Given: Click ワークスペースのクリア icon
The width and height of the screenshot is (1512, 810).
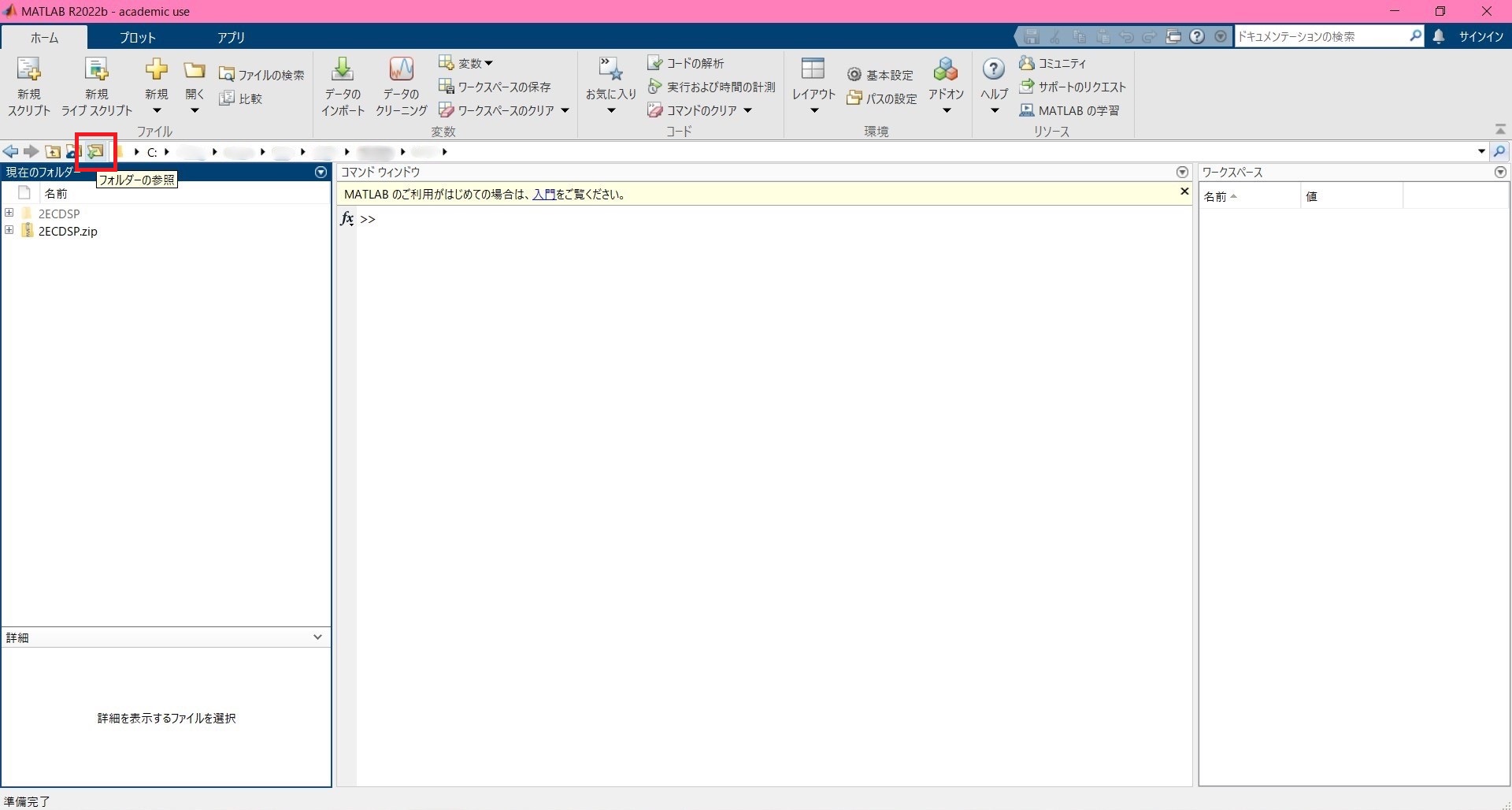Looking at the screenshot, I should click(x=447, y=110).
